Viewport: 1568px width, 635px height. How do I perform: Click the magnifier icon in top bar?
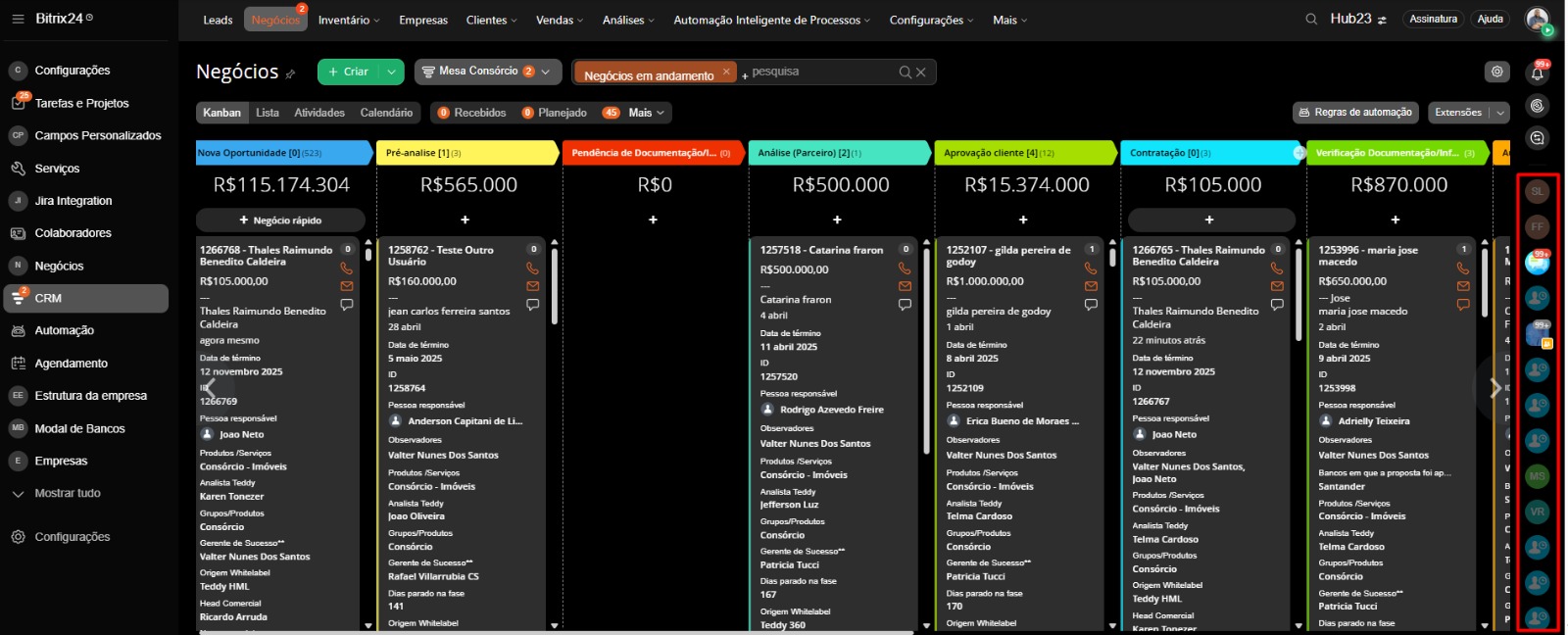coord(1311,20)
